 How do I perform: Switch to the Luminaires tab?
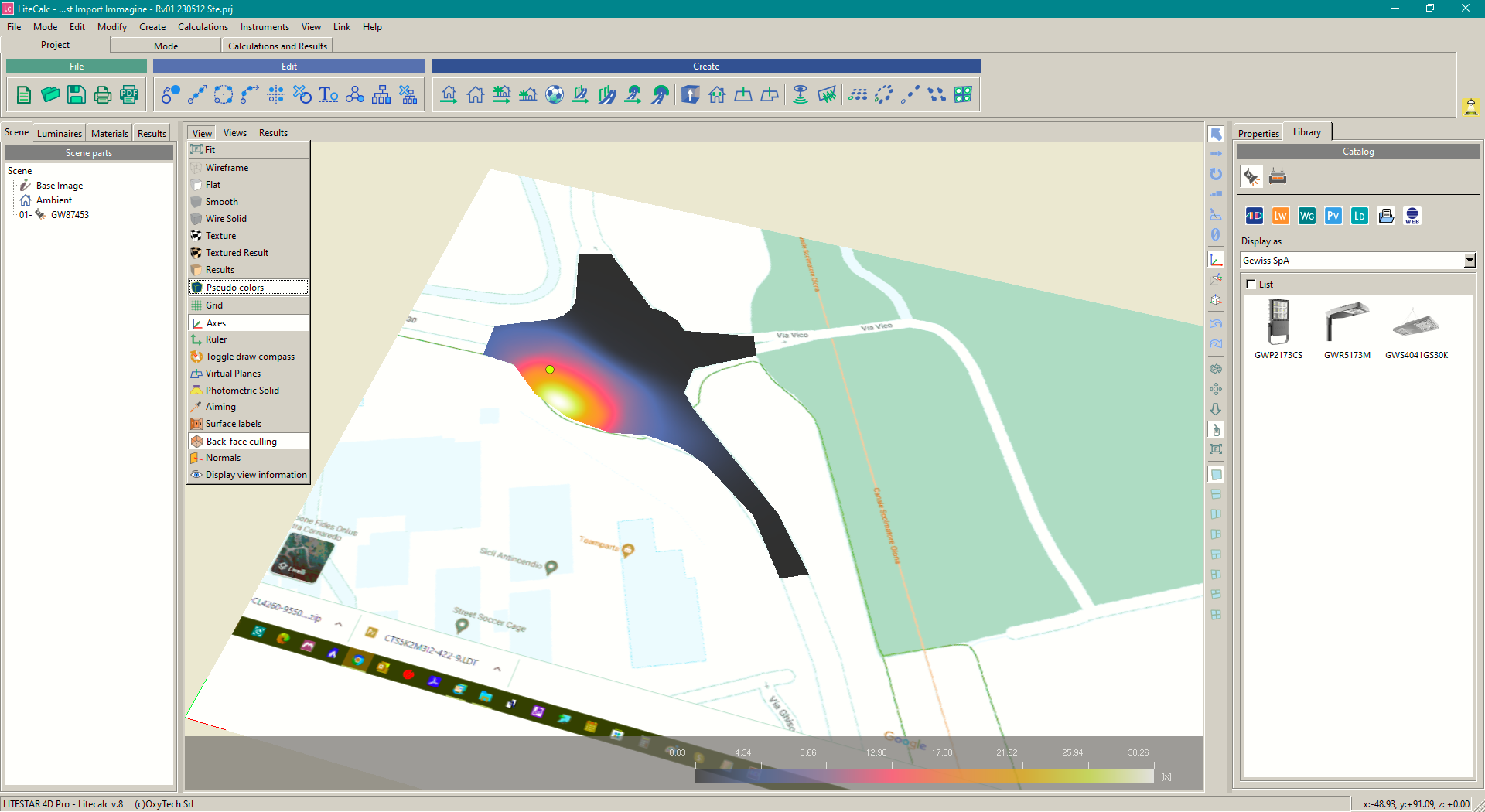(60, 133)
